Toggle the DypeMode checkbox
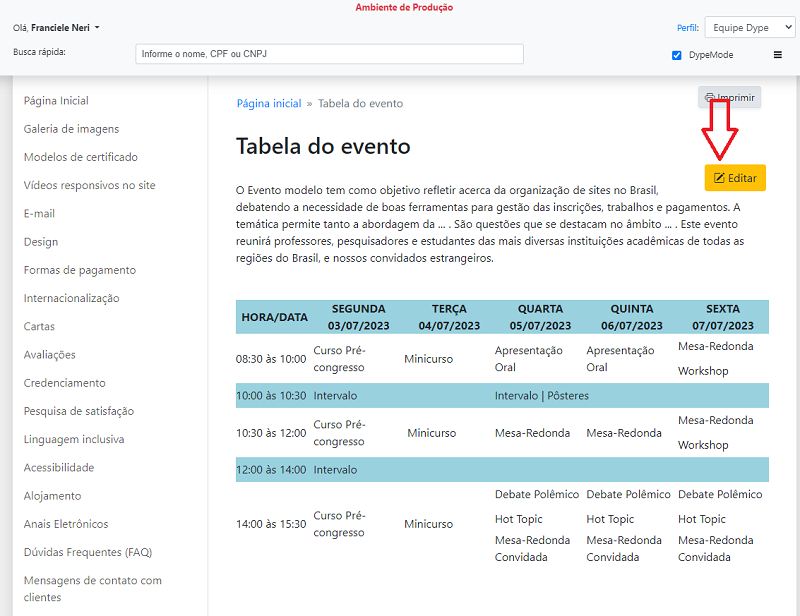This screenshot has height=616, width=800. pos(677,55)
